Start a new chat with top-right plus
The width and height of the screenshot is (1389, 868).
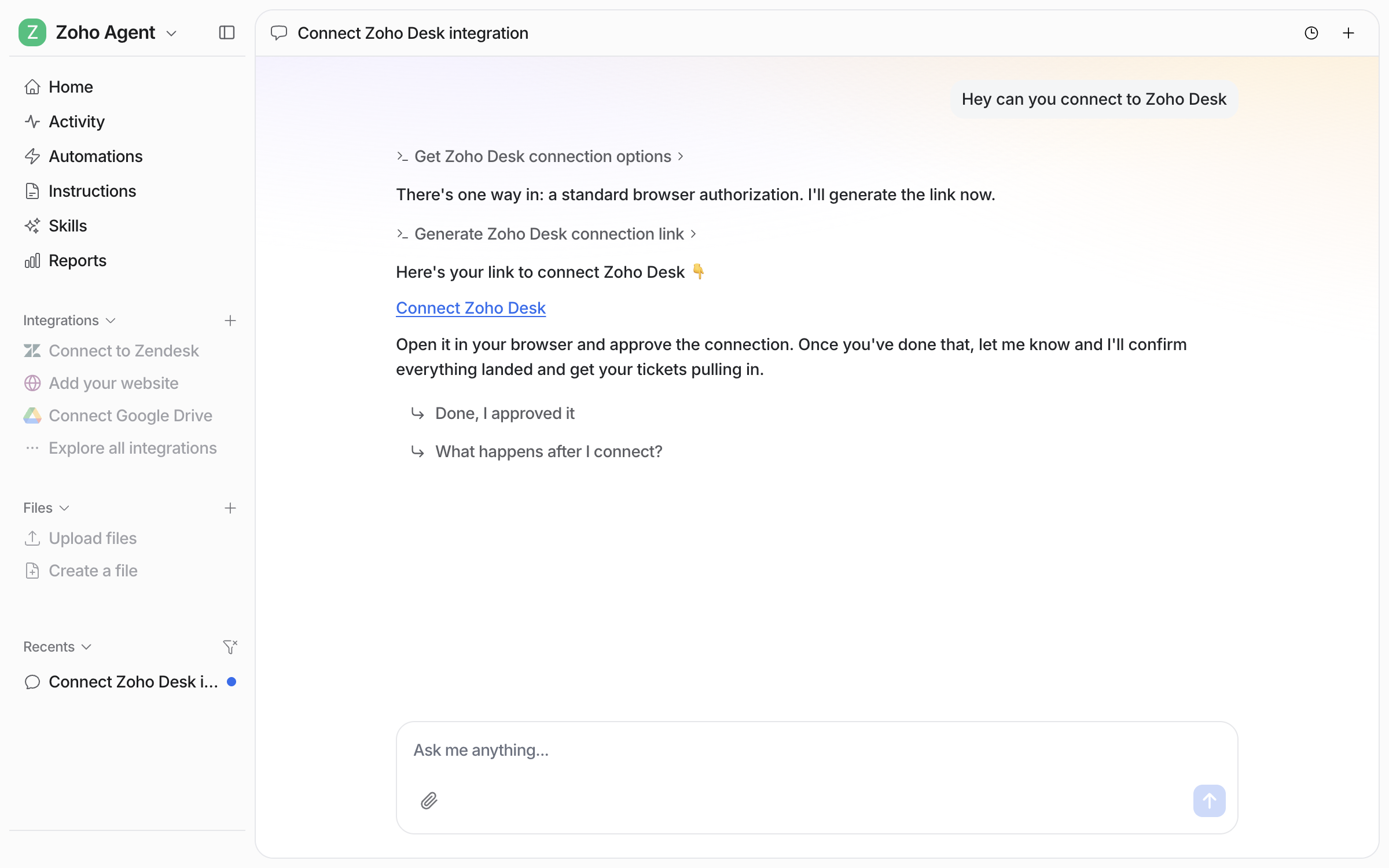coord(1348,33)
